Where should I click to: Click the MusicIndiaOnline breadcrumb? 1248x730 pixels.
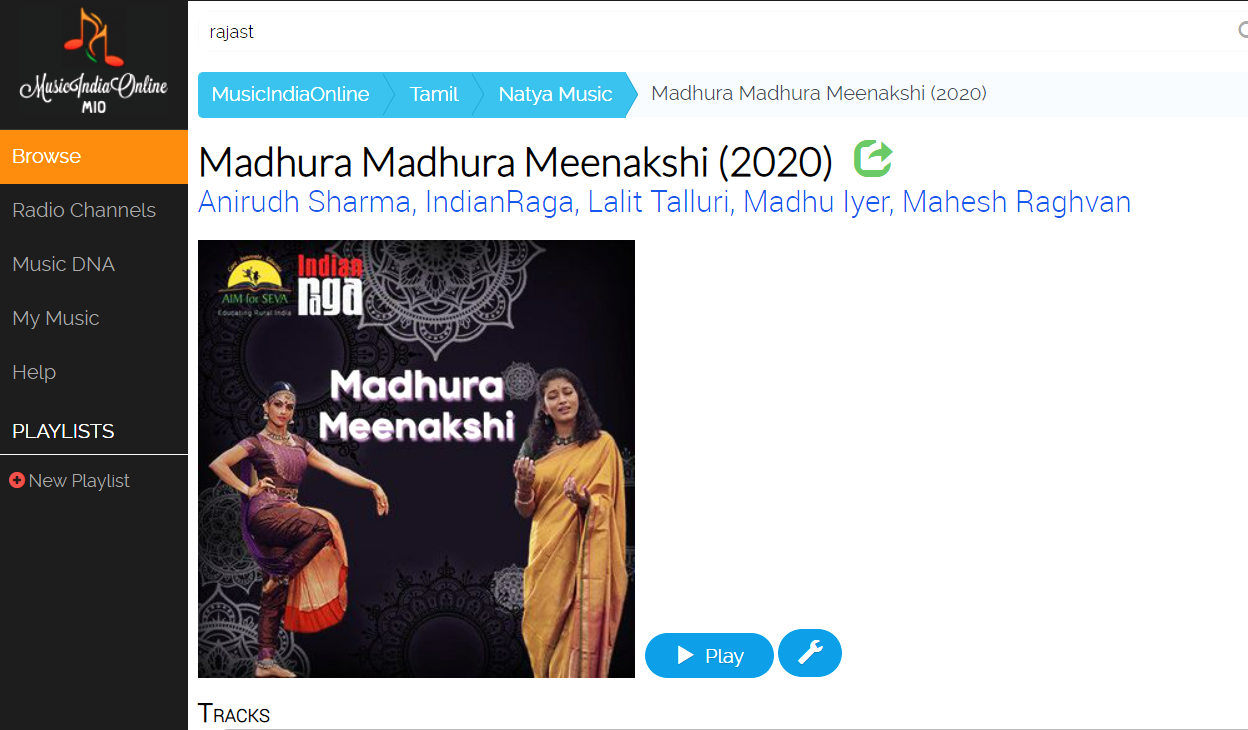pyautogui.click(x=291, y=95)
